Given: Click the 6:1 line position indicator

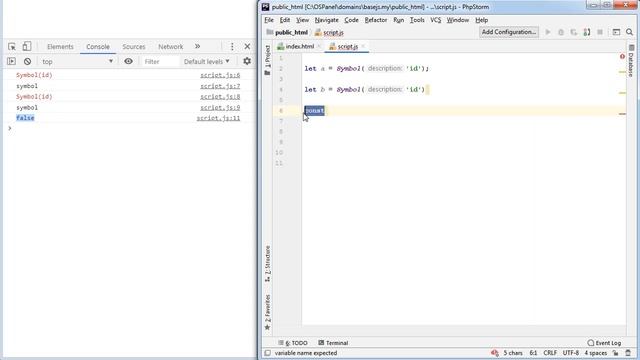Looking at the screenshot, I should coord(533,353).
